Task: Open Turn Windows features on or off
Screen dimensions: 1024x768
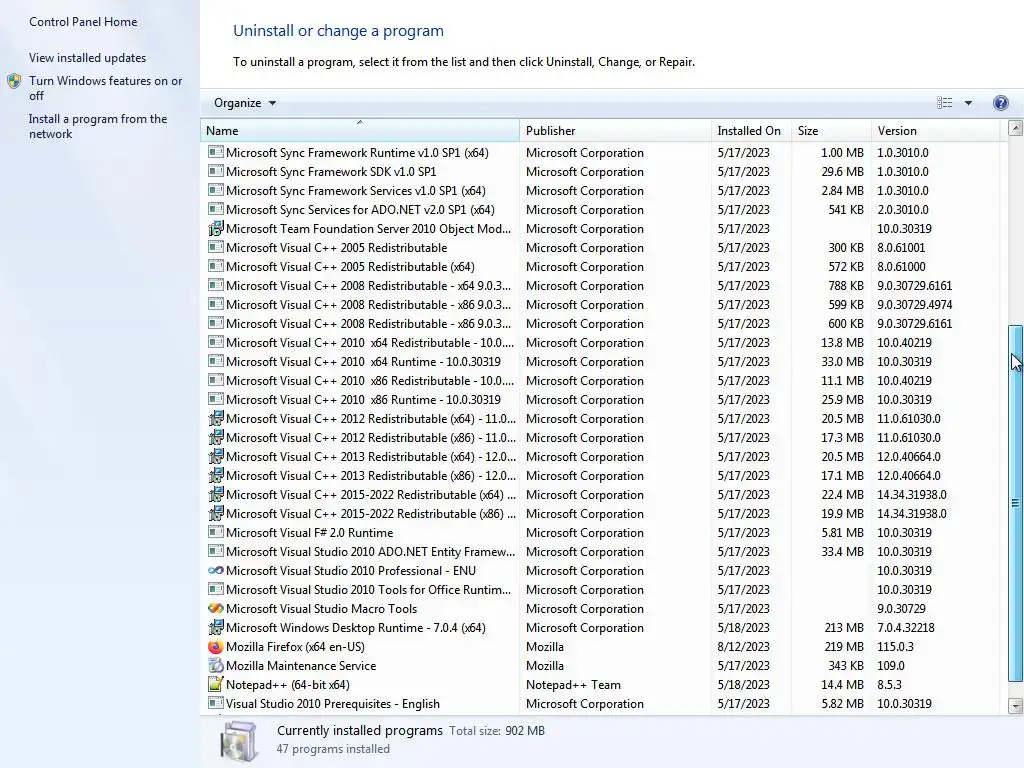Action: [105, 88]
